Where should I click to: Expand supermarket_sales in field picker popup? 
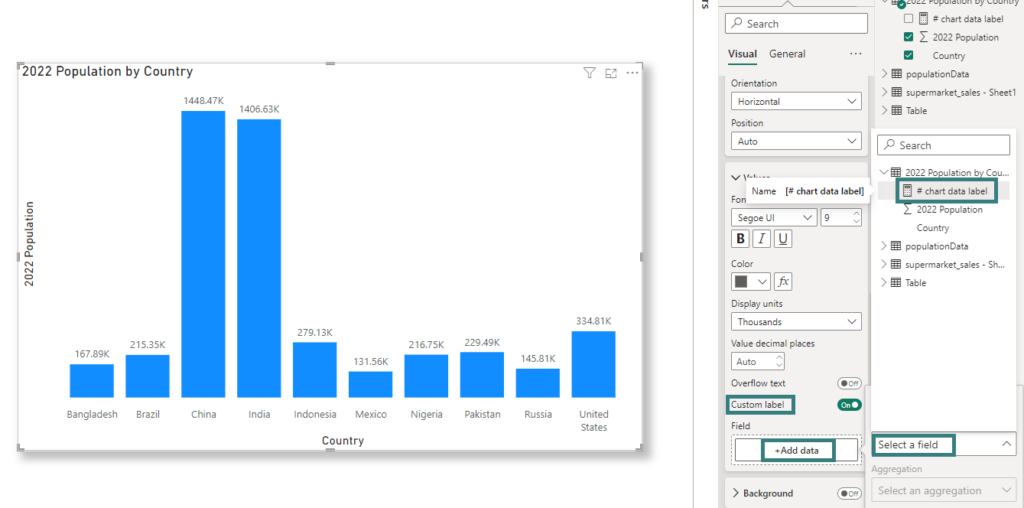884,264
